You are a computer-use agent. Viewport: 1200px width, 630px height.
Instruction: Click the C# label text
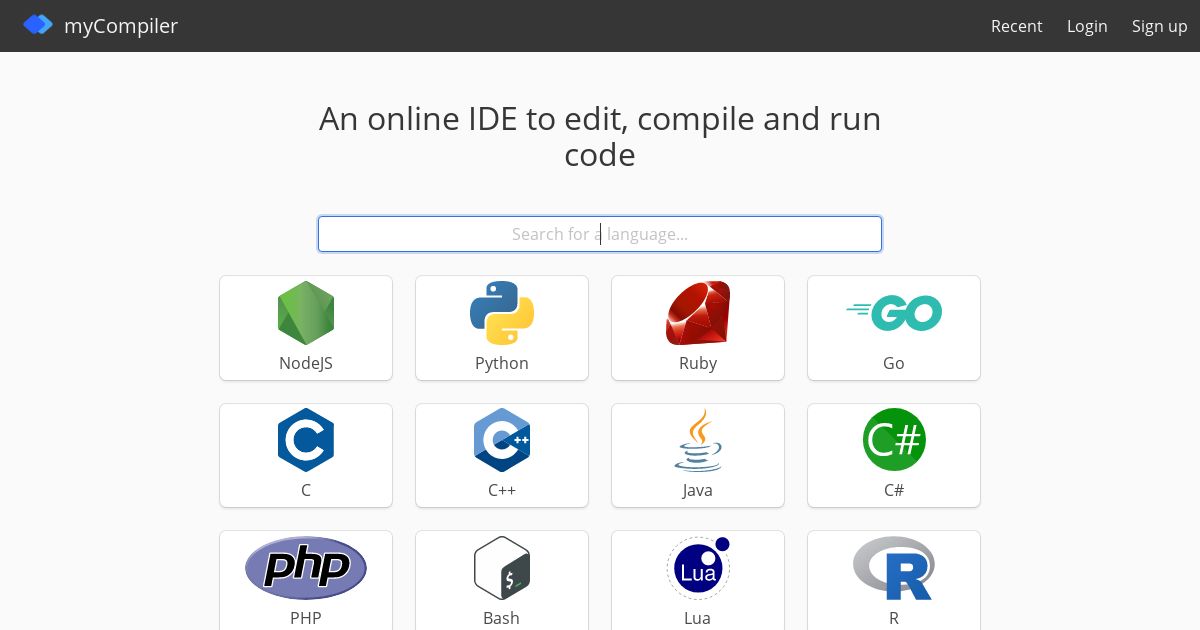click(894, 490)
